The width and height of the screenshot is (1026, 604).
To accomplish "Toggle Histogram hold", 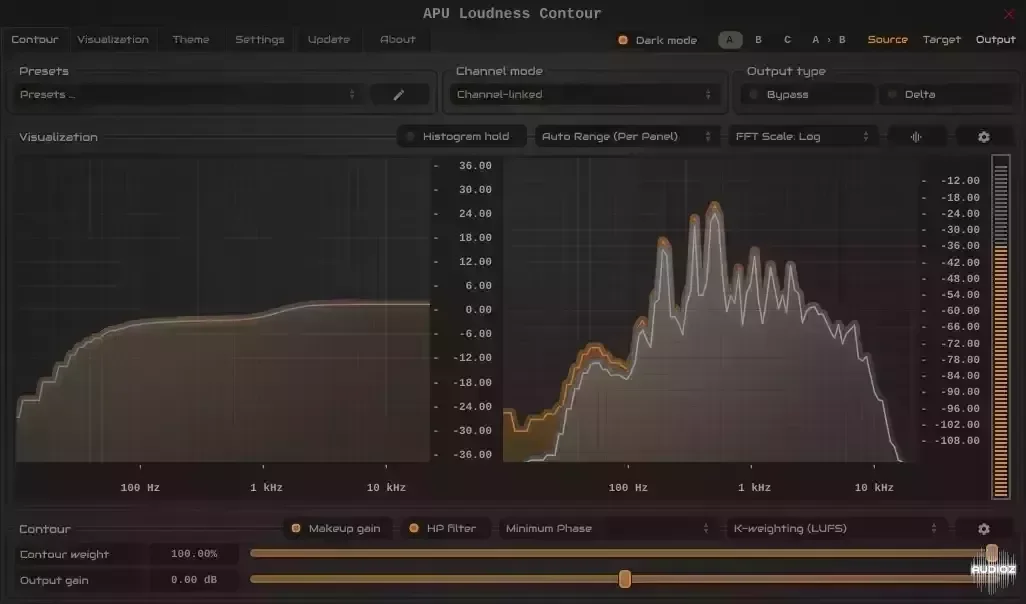I will (462, 137).
